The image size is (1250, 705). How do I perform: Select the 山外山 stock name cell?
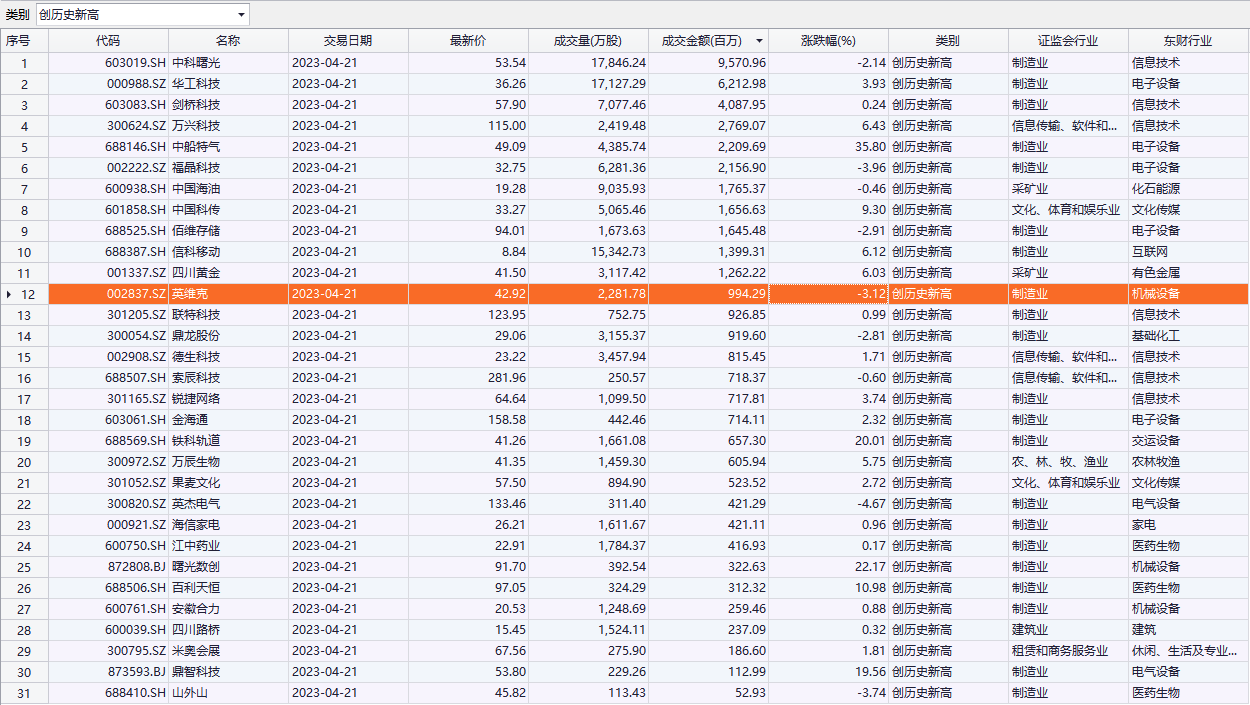(228, 693)
